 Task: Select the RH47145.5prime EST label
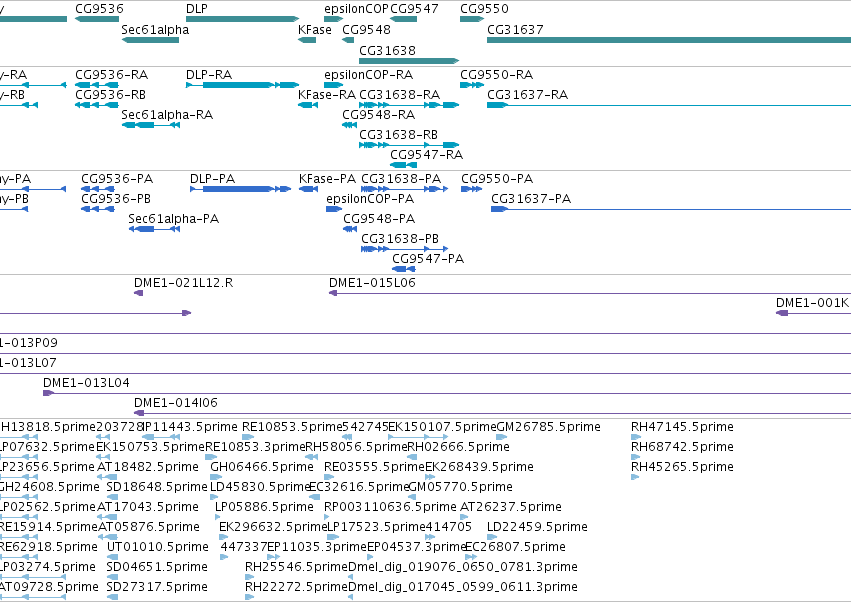pyautogui.click(x=682, y=427)
